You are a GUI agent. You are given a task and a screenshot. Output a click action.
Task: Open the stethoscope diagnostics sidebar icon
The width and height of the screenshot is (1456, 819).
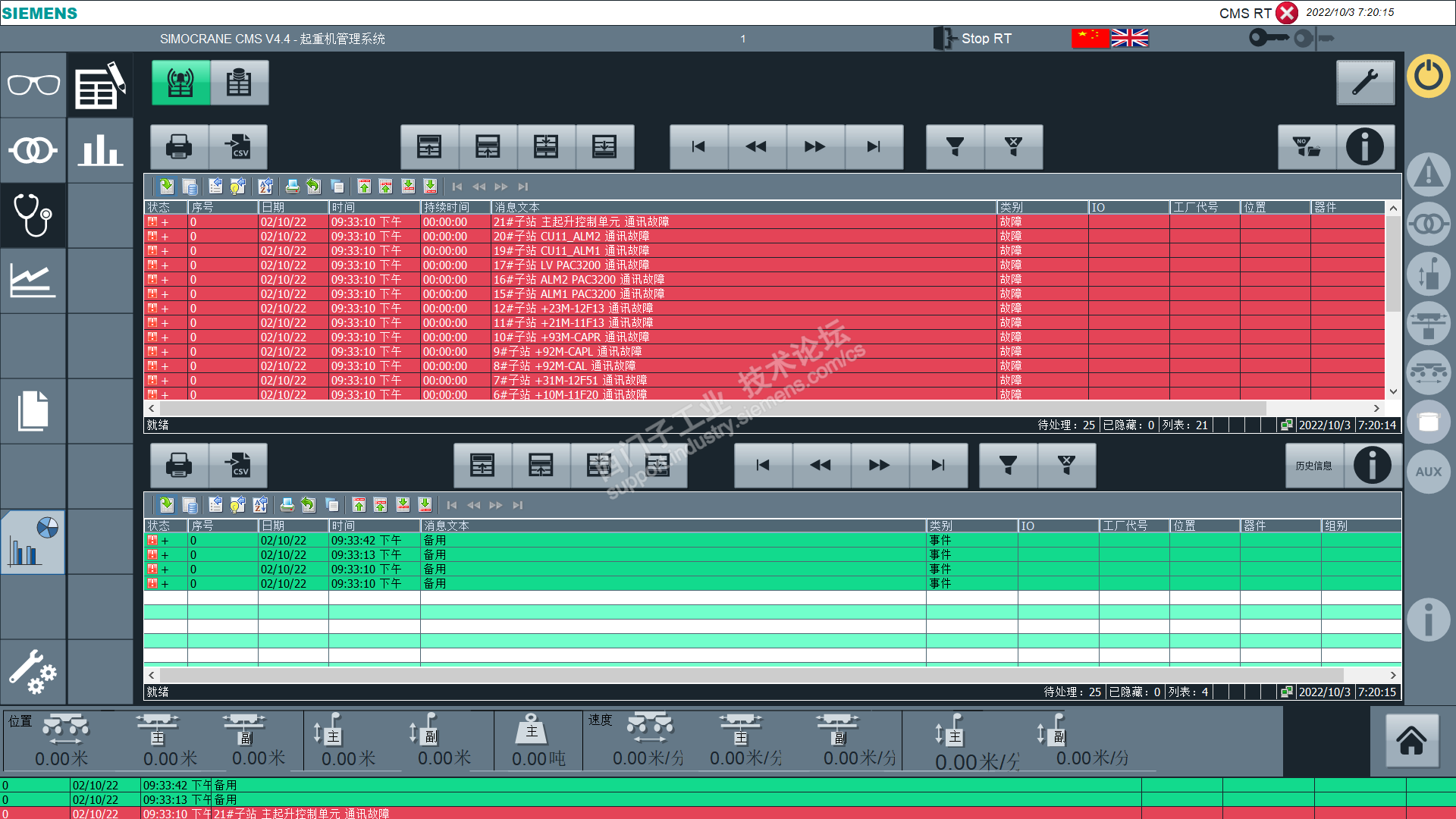33,215
